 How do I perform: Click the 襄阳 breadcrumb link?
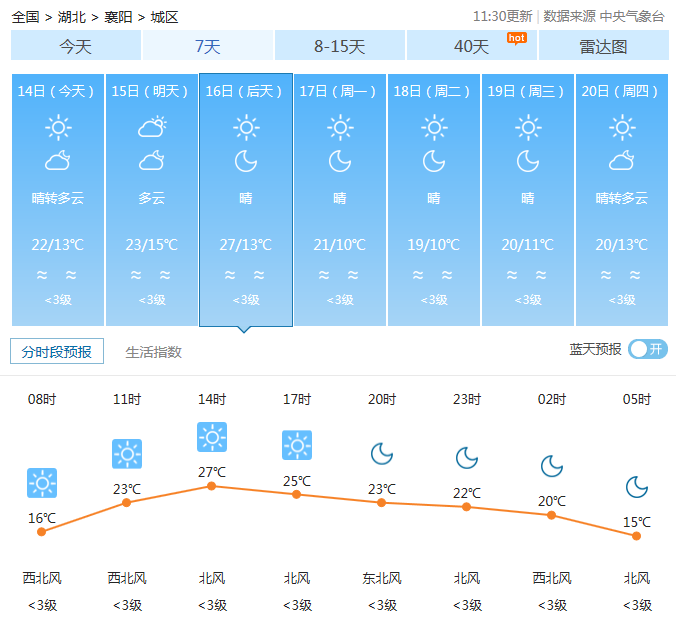tap(118, 17)
